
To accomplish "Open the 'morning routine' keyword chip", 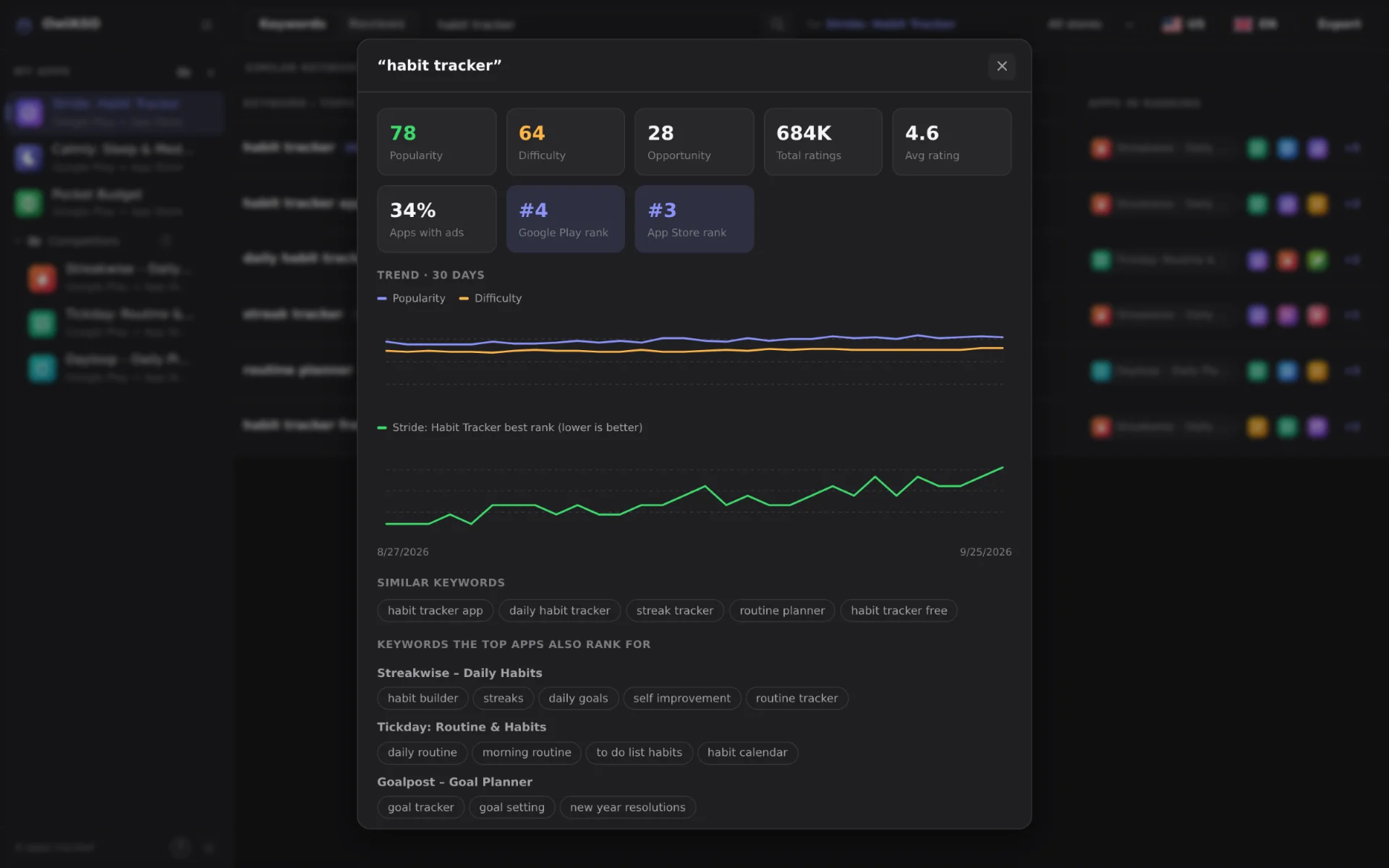I will (x=527, y=752).
